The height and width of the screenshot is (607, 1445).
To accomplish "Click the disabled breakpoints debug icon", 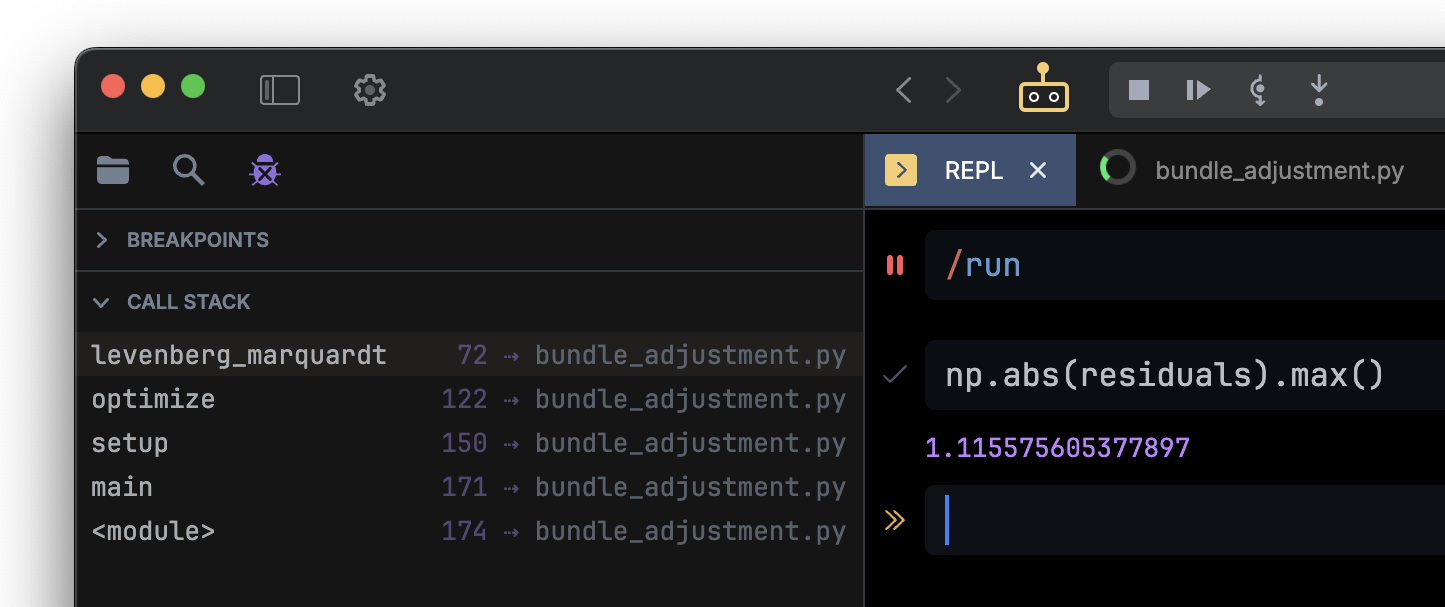I will (x=264, y=170).
